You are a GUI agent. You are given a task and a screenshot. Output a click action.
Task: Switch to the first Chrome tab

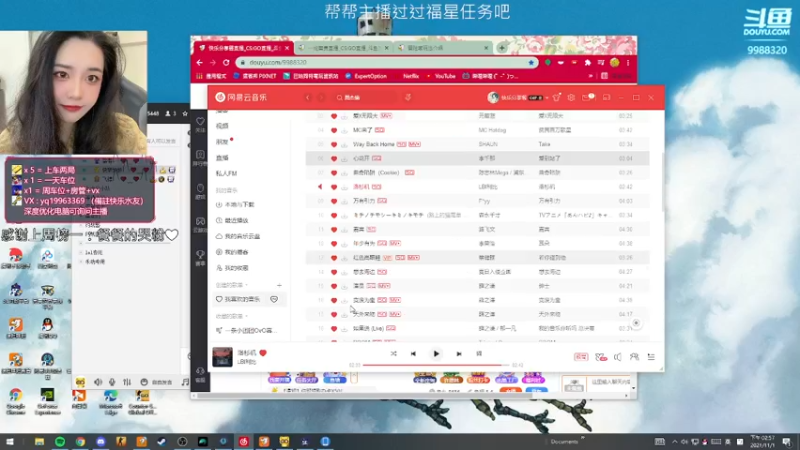click(242, 47)
